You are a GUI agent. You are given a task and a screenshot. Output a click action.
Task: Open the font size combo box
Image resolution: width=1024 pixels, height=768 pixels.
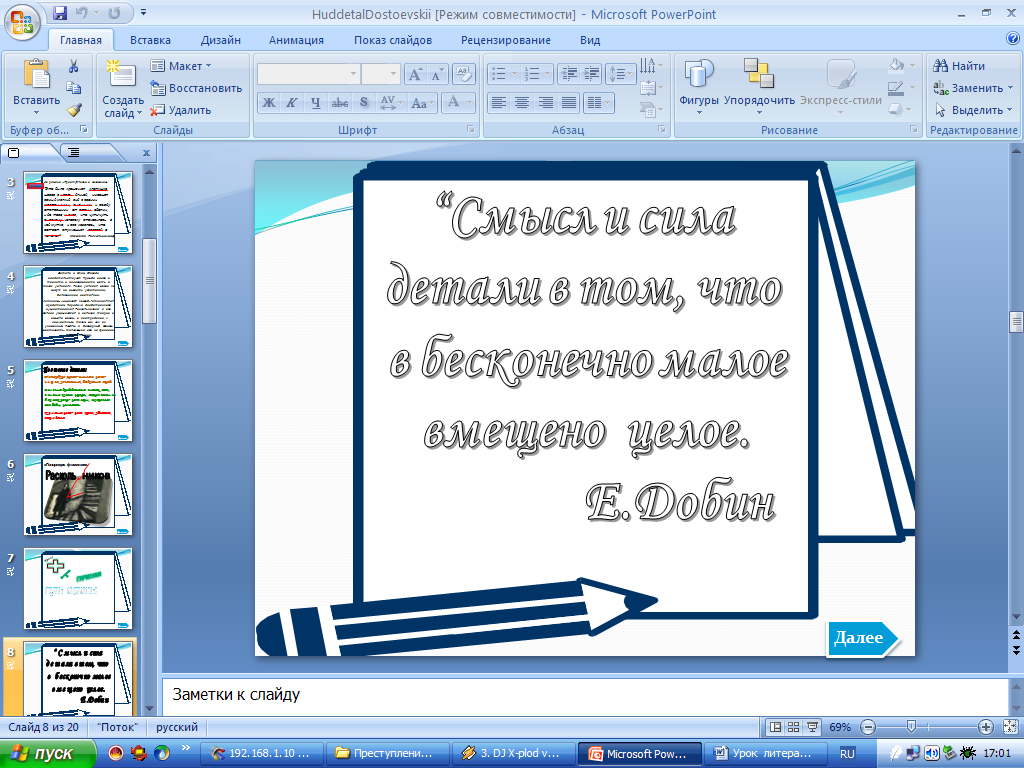click(x=380, y=74)
